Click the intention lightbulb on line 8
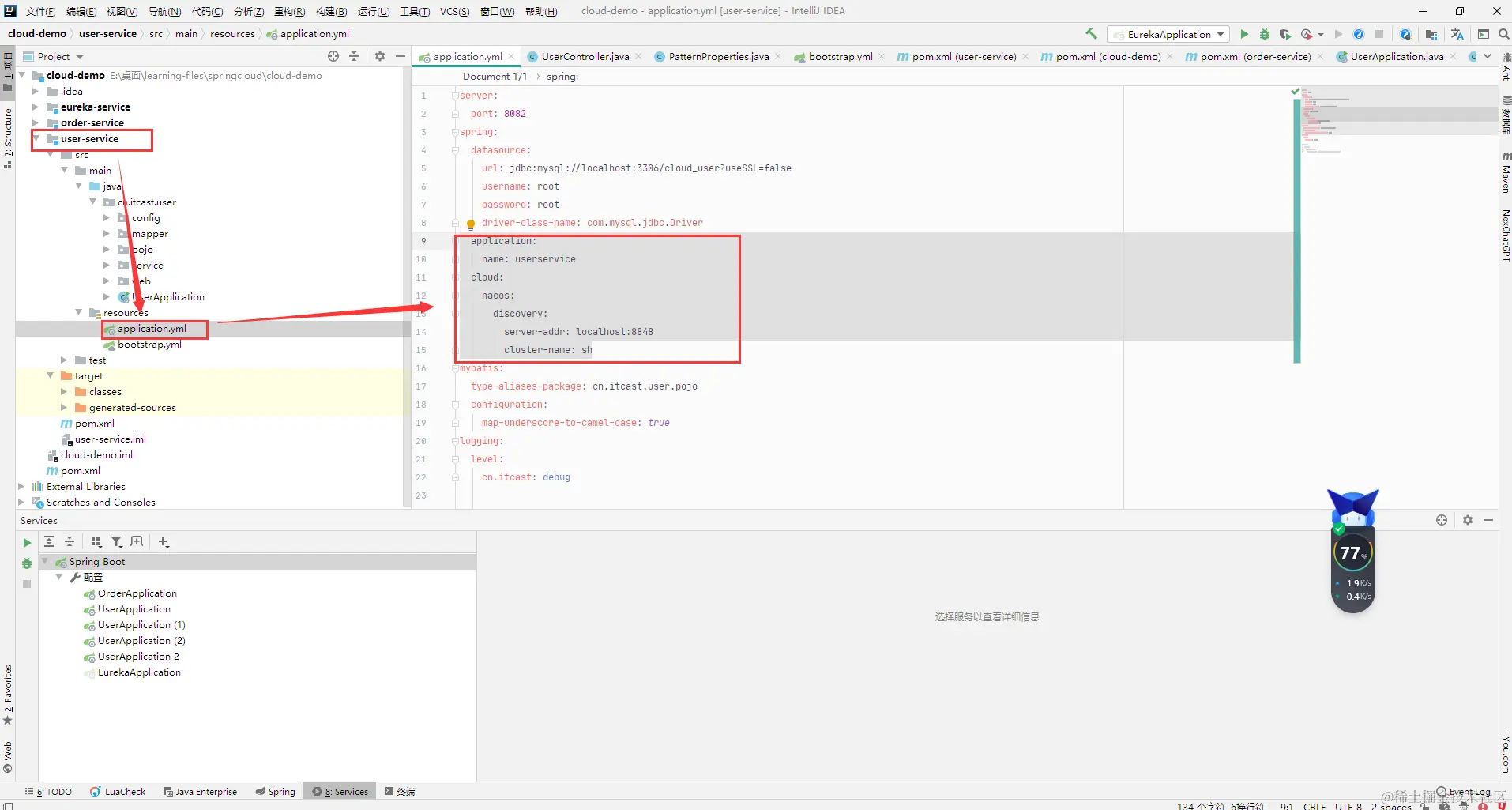This screenshot has width=1512, height=810. (471, 224)
